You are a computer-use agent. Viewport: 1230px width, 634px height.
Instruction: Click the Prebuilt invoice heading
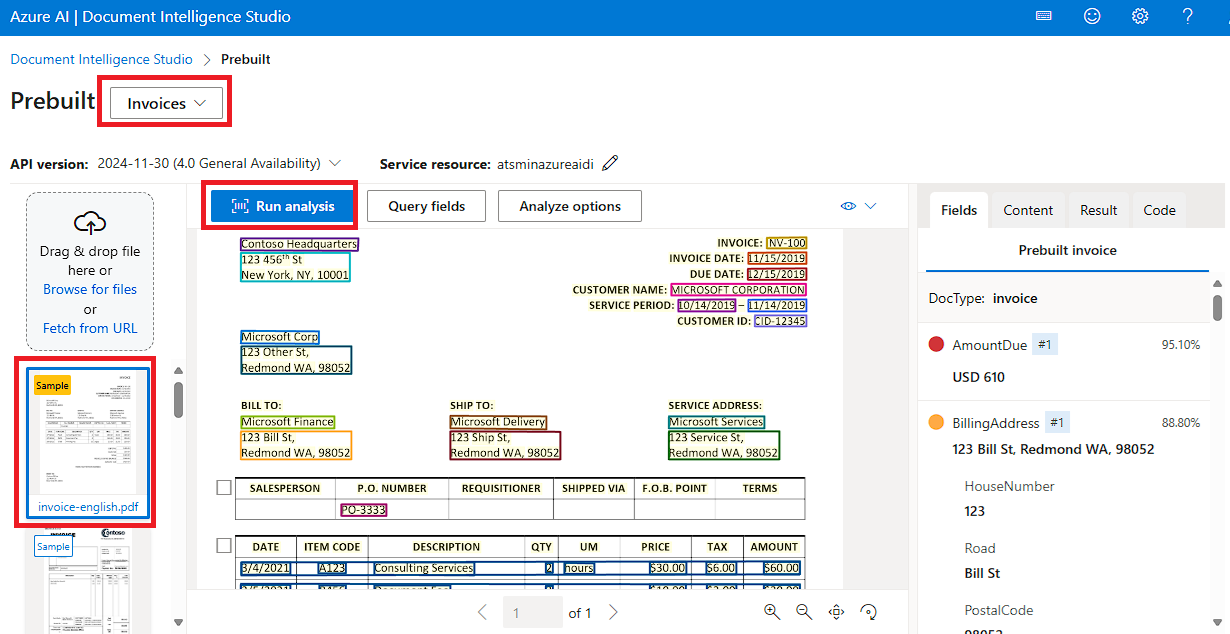tap(1067, 250)
